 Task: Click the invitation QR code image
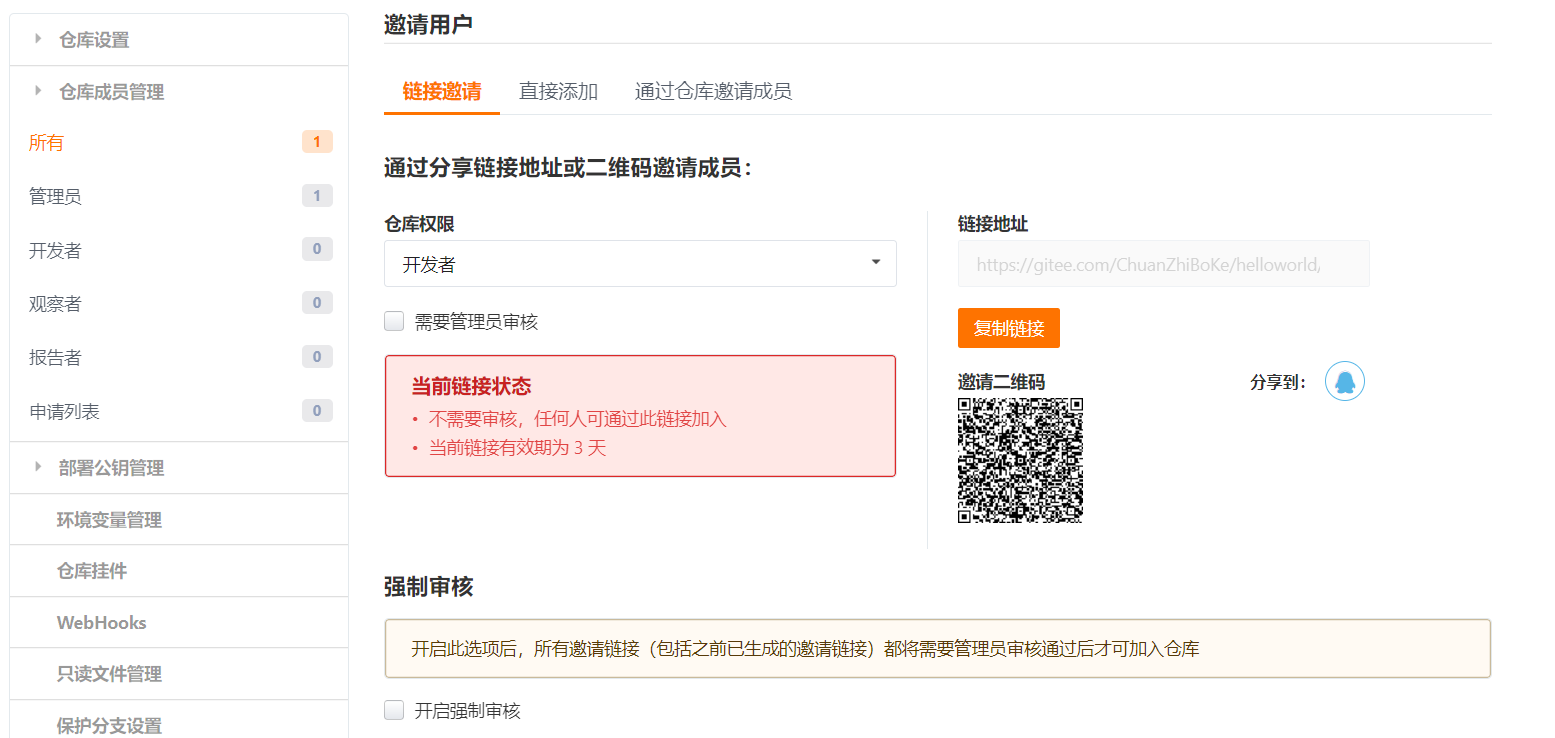[x=1020, y=460]
